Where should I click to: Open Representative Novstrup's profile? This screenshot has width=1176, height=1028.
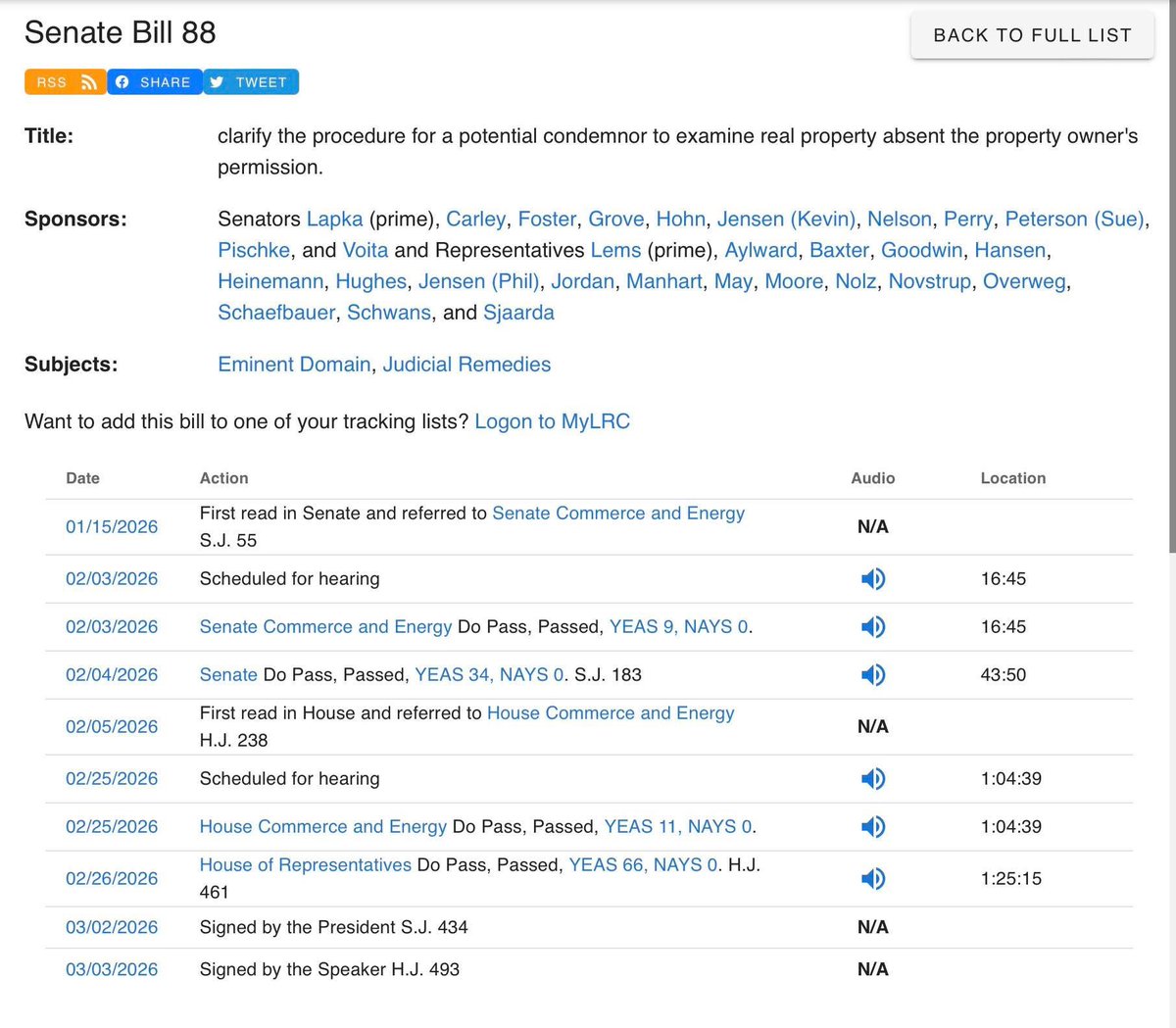point(929,282)
